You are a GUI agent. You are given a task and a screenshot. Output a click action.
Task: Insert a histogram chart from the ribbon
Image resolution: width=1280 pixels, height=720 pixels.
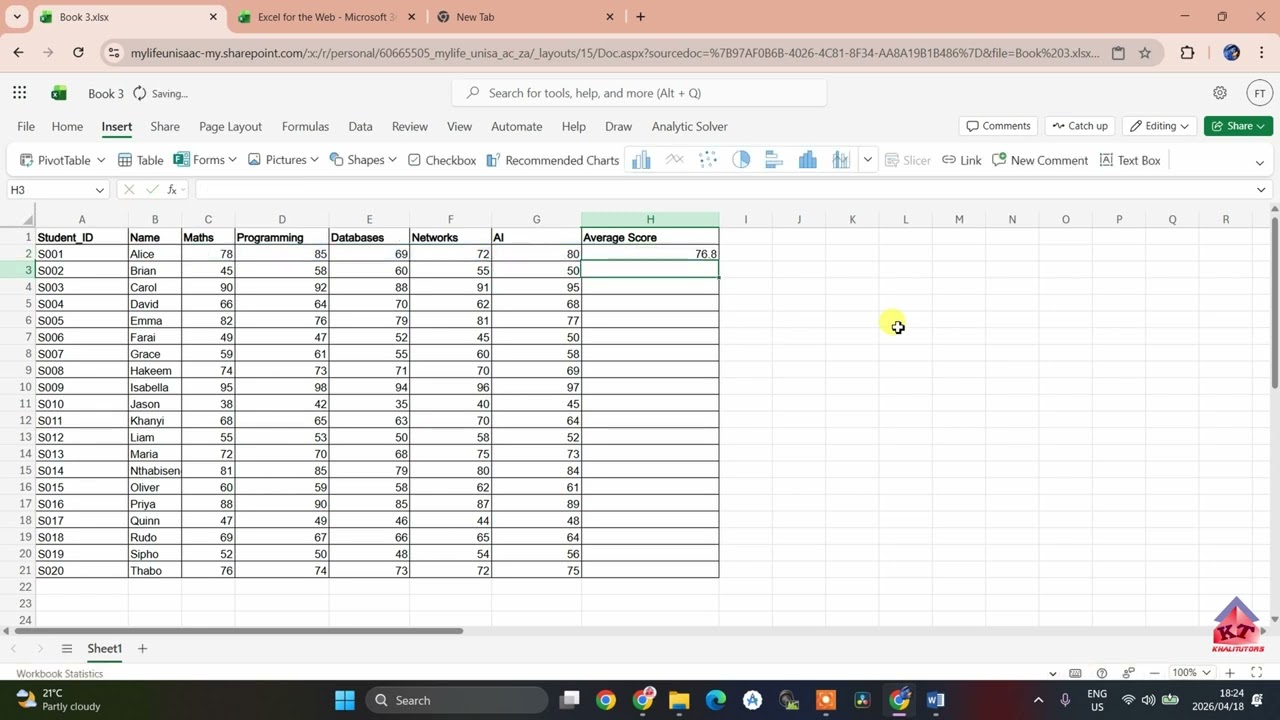(x=808, y=160)
